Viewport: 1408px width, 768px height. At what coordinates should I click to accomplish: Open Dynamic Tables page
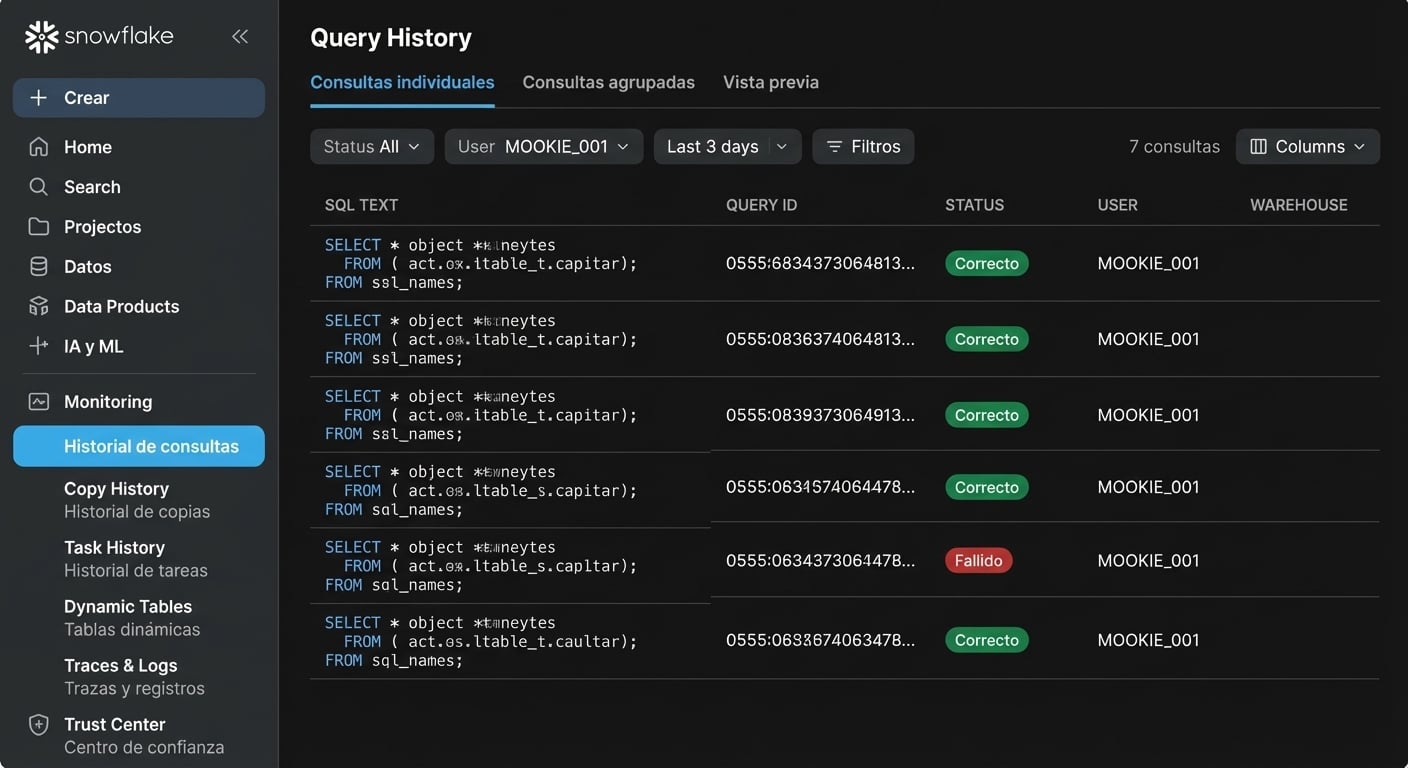tap(132, 618)
